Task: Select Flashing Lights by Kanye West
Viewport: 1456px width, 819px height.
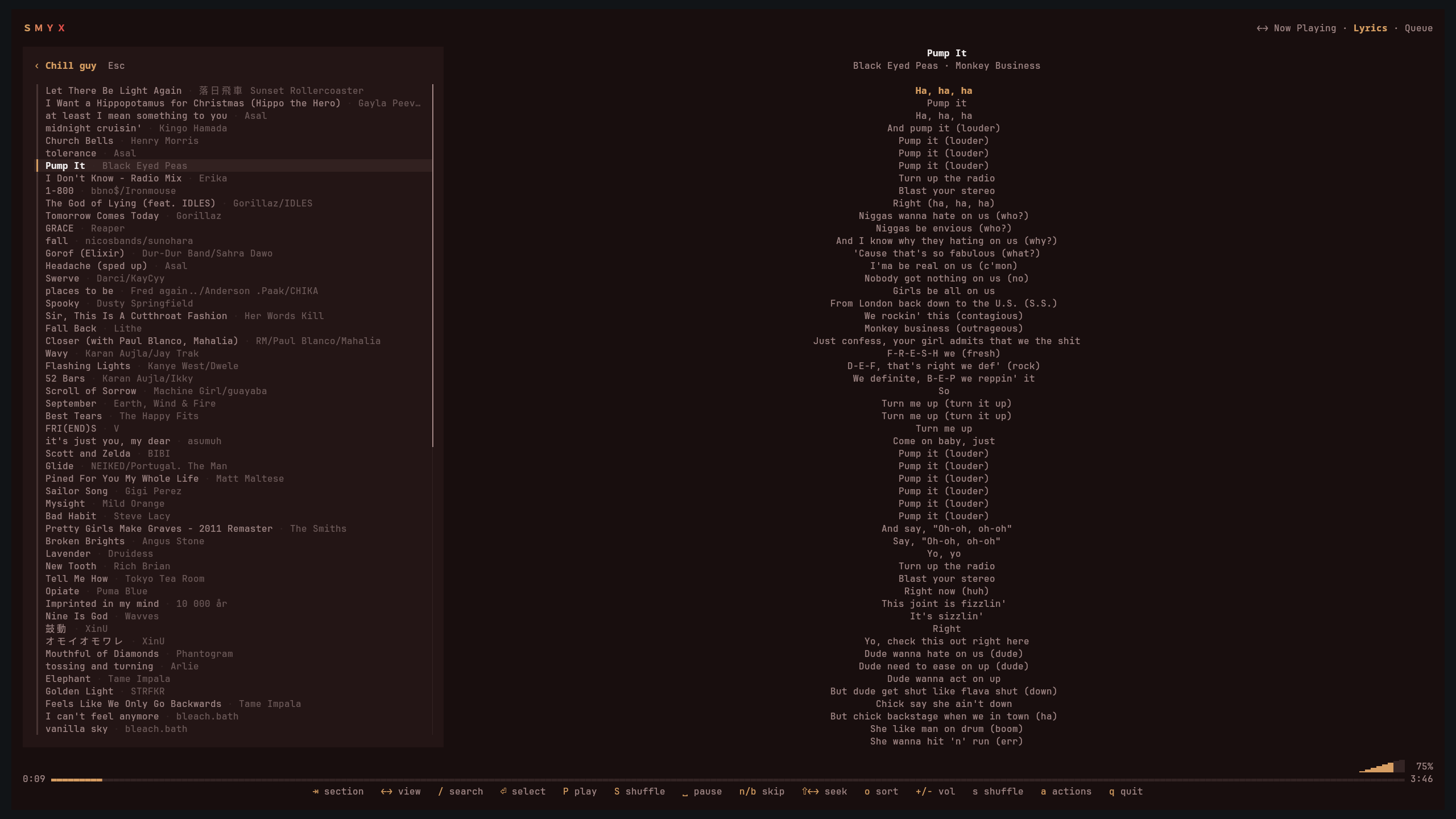Action: (234, 366)
